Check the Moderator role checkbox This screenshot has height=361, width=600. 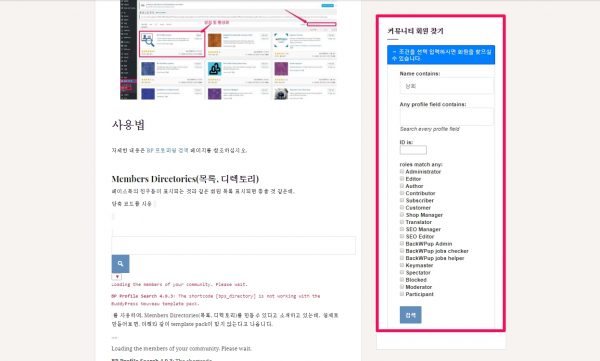point(402,287)
